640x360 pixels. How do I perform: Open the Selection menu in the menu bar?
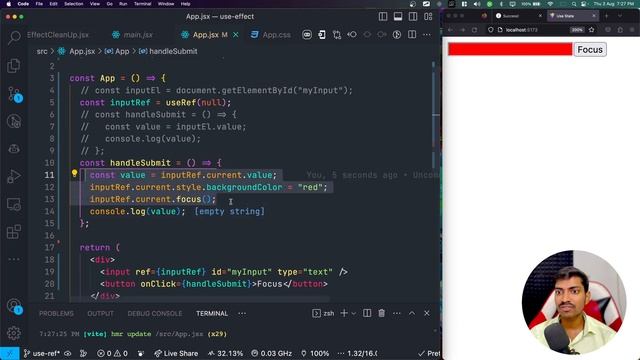(x=73, y=4)
